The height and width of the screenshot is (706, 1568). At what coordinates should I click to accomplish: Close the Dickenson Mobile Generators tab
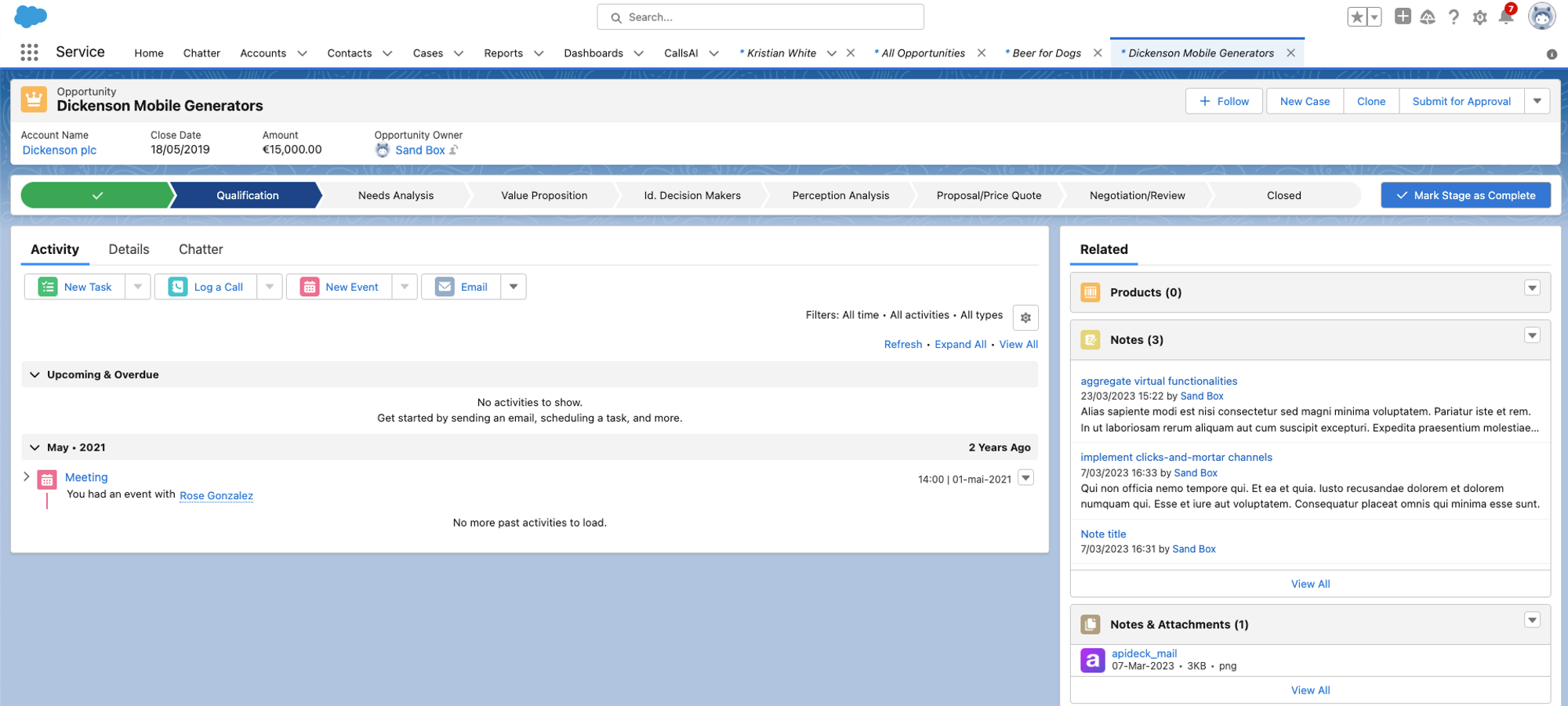(1291, 52)
